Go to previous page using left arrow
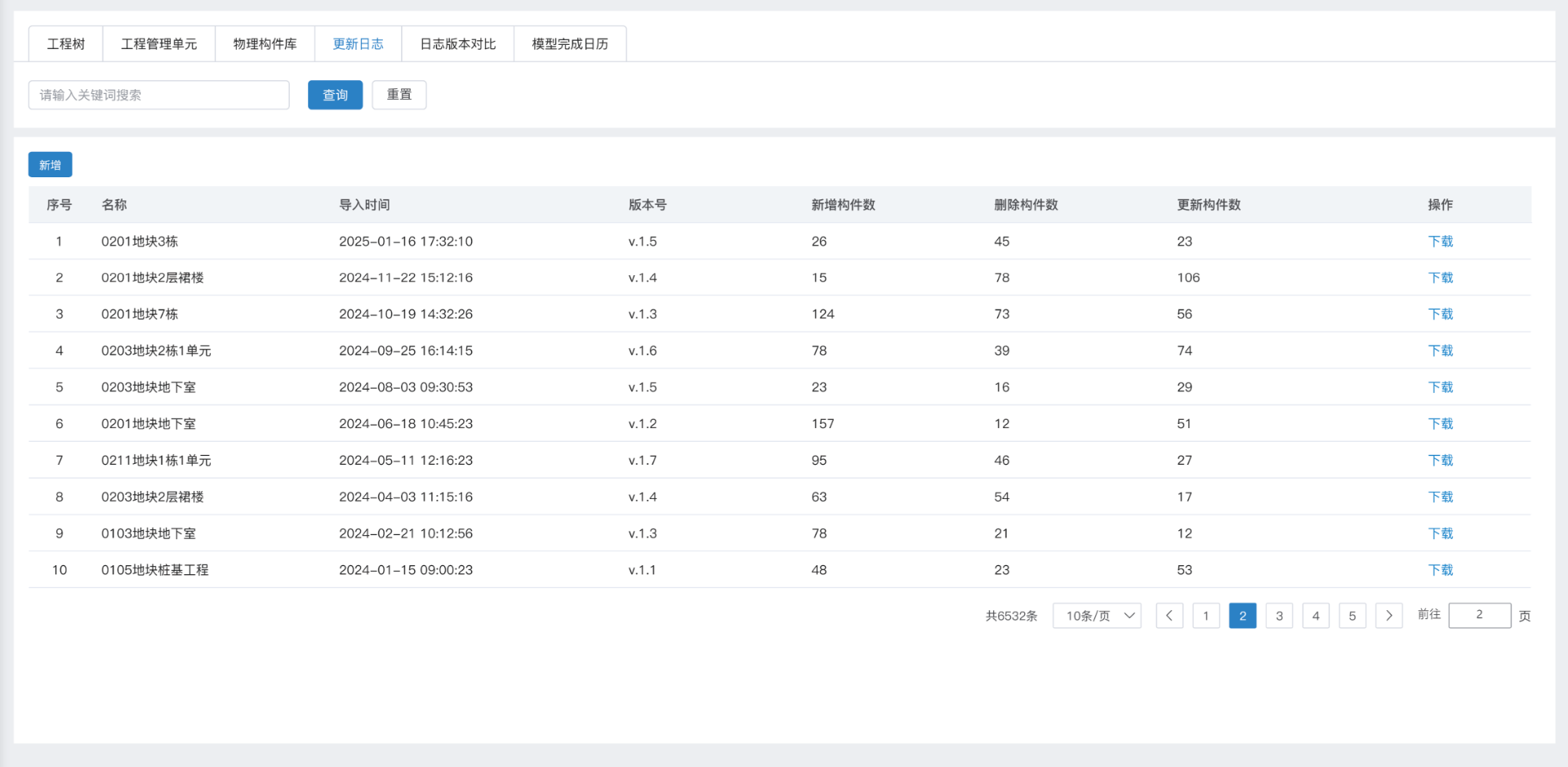The image size is (1568, 767). [1169, 616]
